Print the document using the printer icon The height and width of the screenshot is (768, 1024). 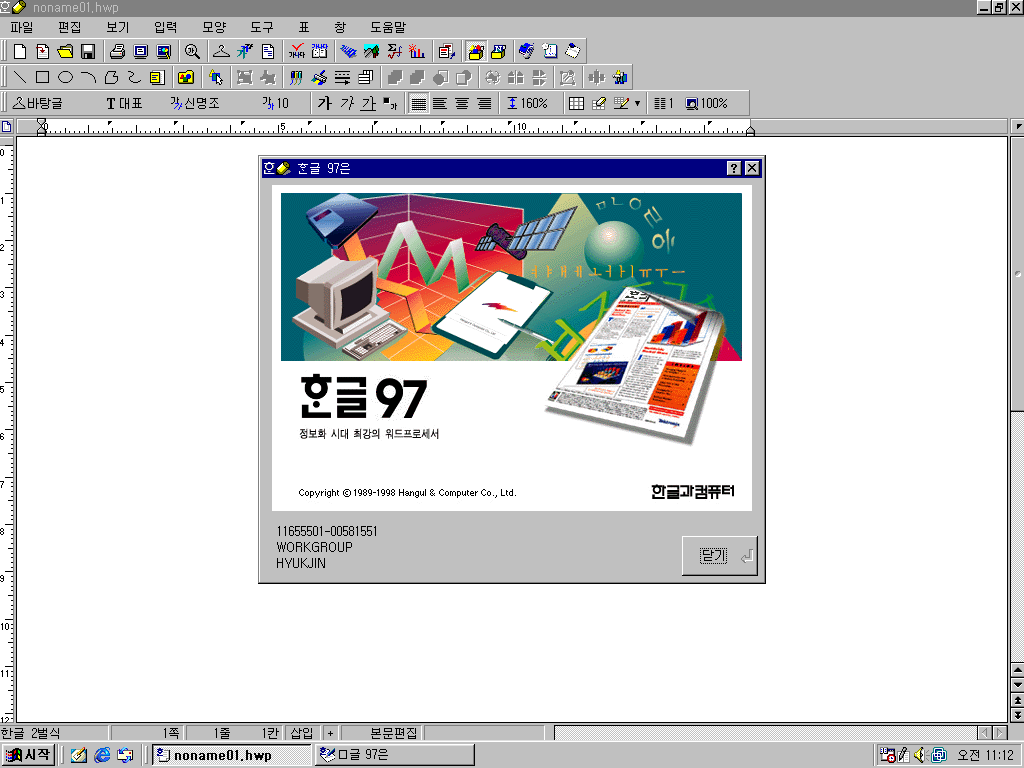118,52
